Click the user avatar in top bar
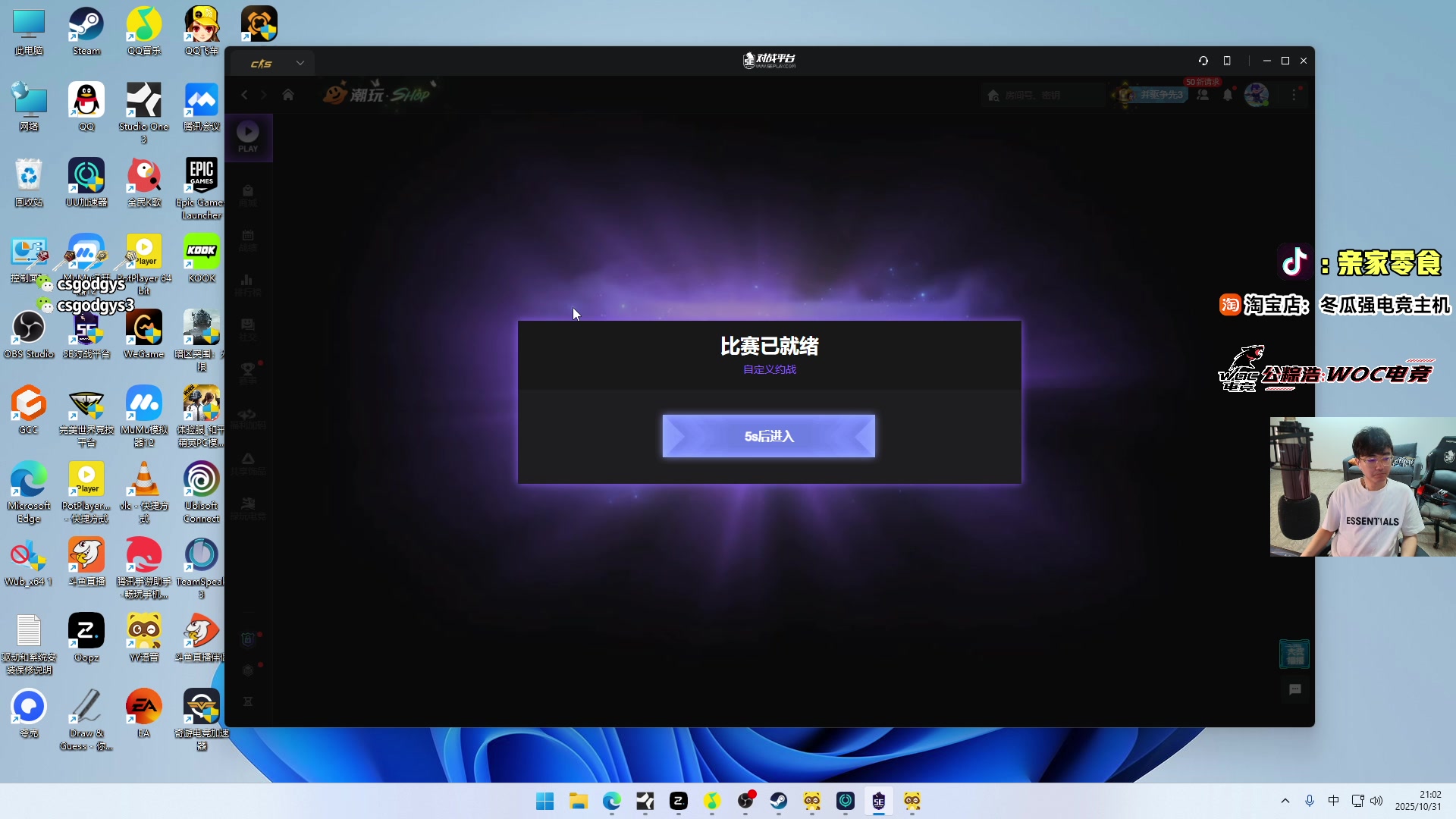This screenshot has width=1456, height=819. point(1256,95)
